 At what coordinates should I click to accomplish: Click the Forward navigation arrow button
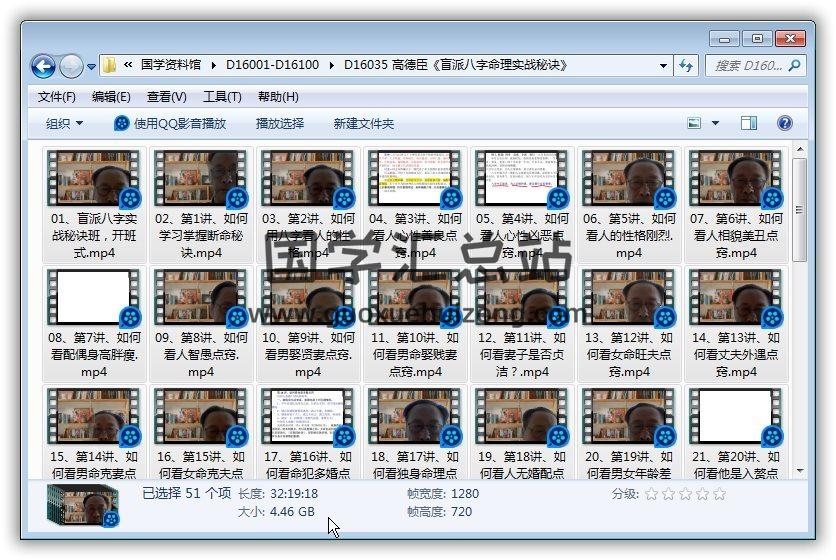(71, 66)
